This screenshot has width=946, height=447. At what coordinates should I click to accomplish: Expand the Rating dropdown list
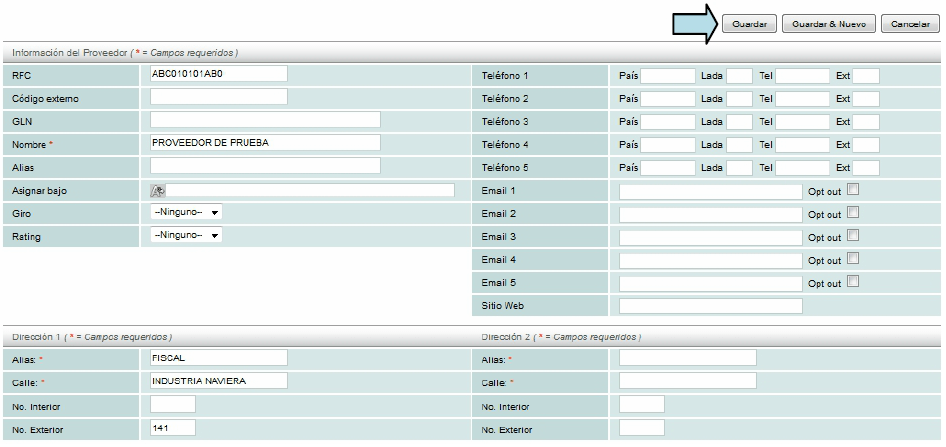[186, 235]
